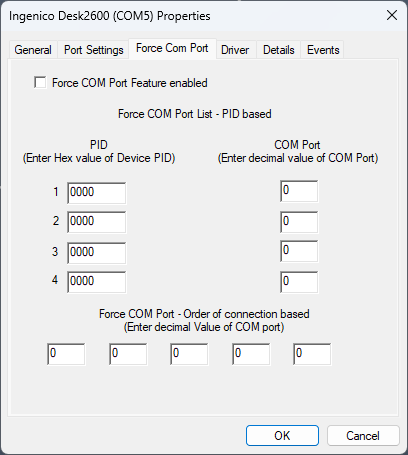Click the third order-of-connection COM port field
Screen dimensions: 408x455
click(x=189, y=354)
